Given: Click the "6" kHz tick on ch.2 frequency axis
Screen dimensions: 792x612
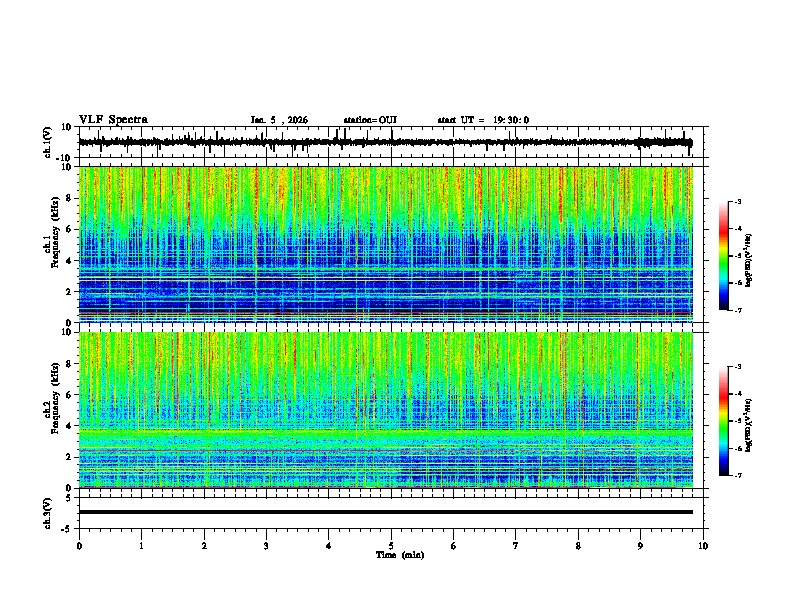Looking at the screenshot, I should 70,395.
